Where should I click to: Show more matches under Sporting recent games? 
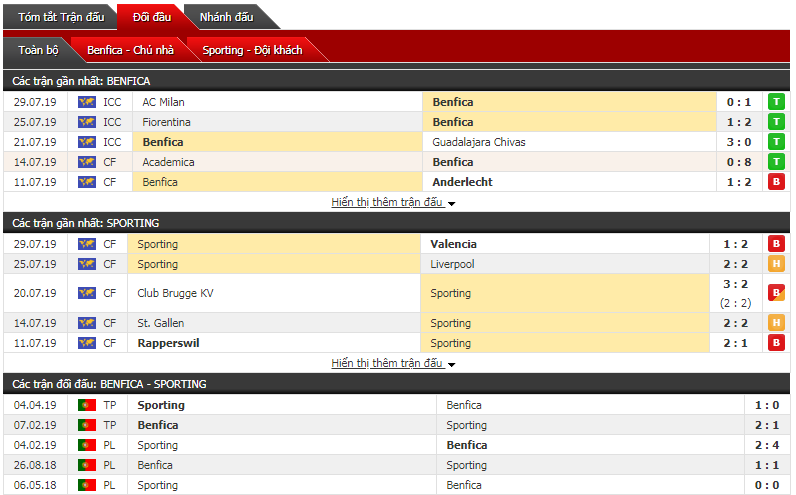393,363
